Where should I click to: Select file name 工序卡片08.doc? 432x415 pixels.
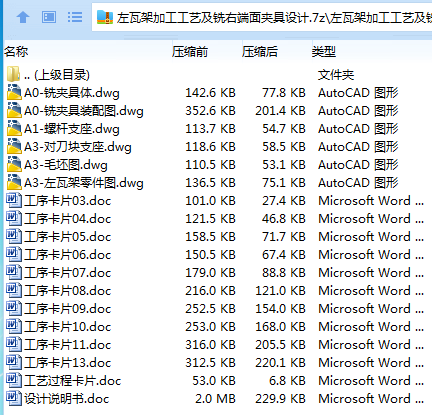[68, 291]
